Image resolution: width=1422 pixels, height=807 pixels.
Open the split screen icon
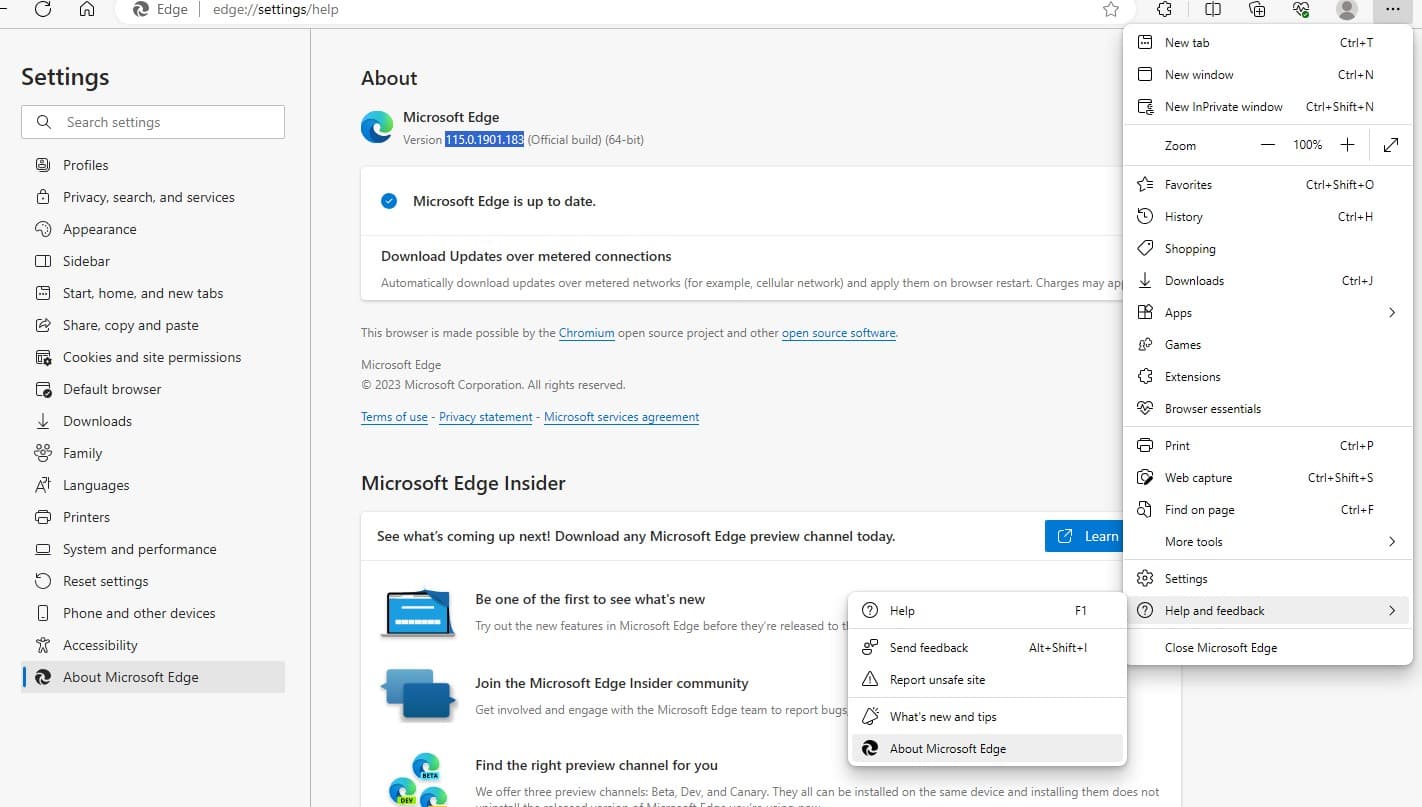pos(1212,10)
